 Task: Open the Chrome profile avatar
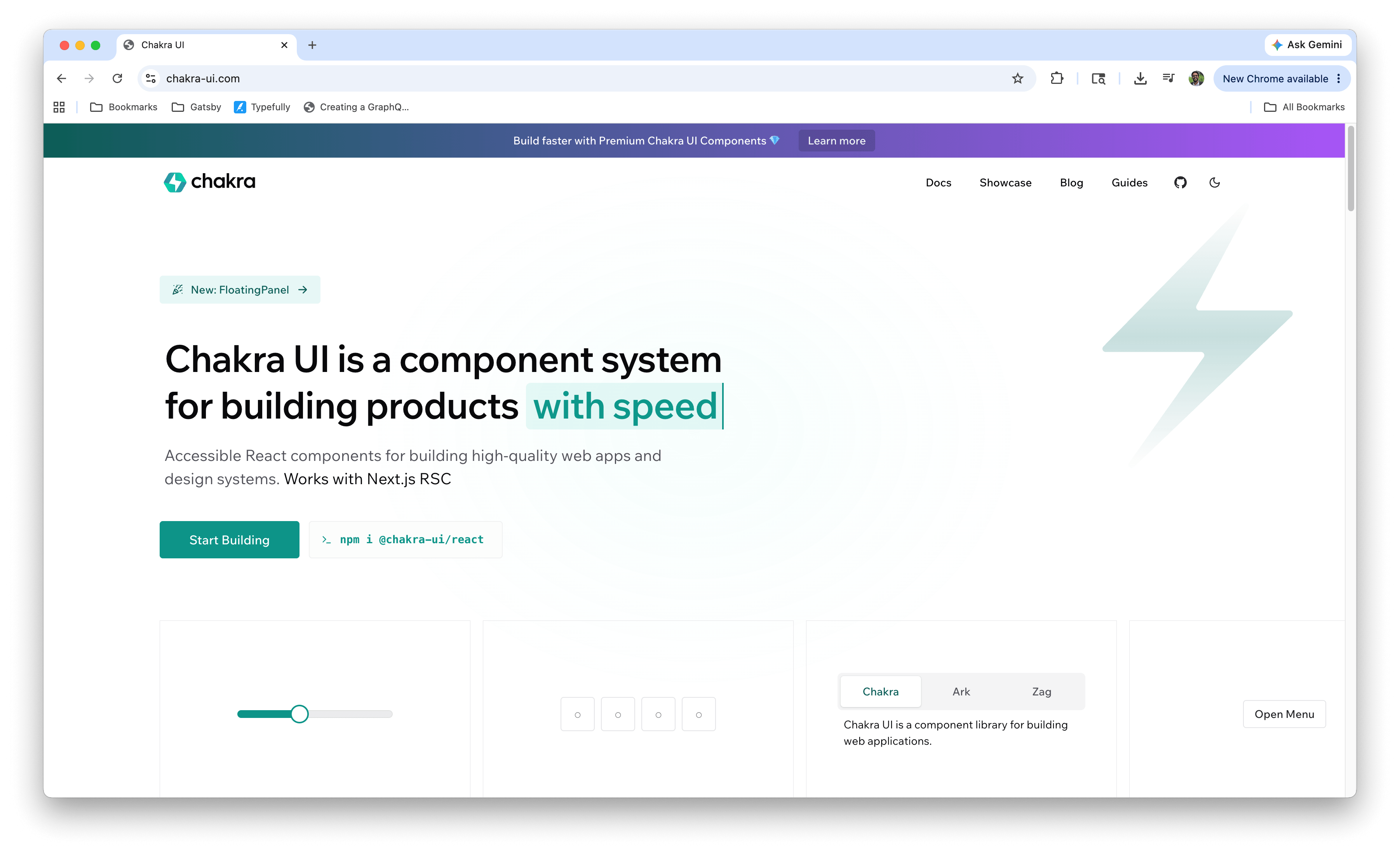tap(1196, 78)
